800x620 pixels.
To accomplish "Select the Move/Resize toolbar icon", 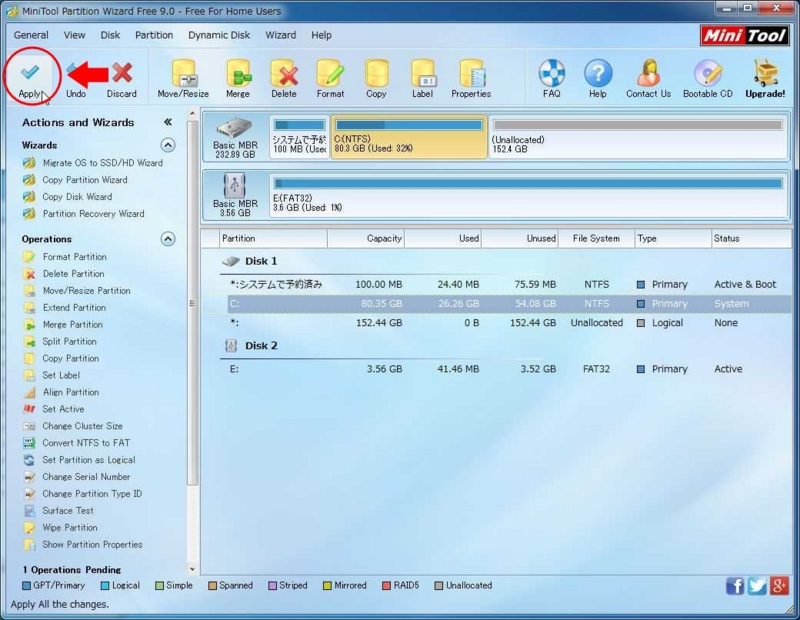I will click(x=183, y=73).
